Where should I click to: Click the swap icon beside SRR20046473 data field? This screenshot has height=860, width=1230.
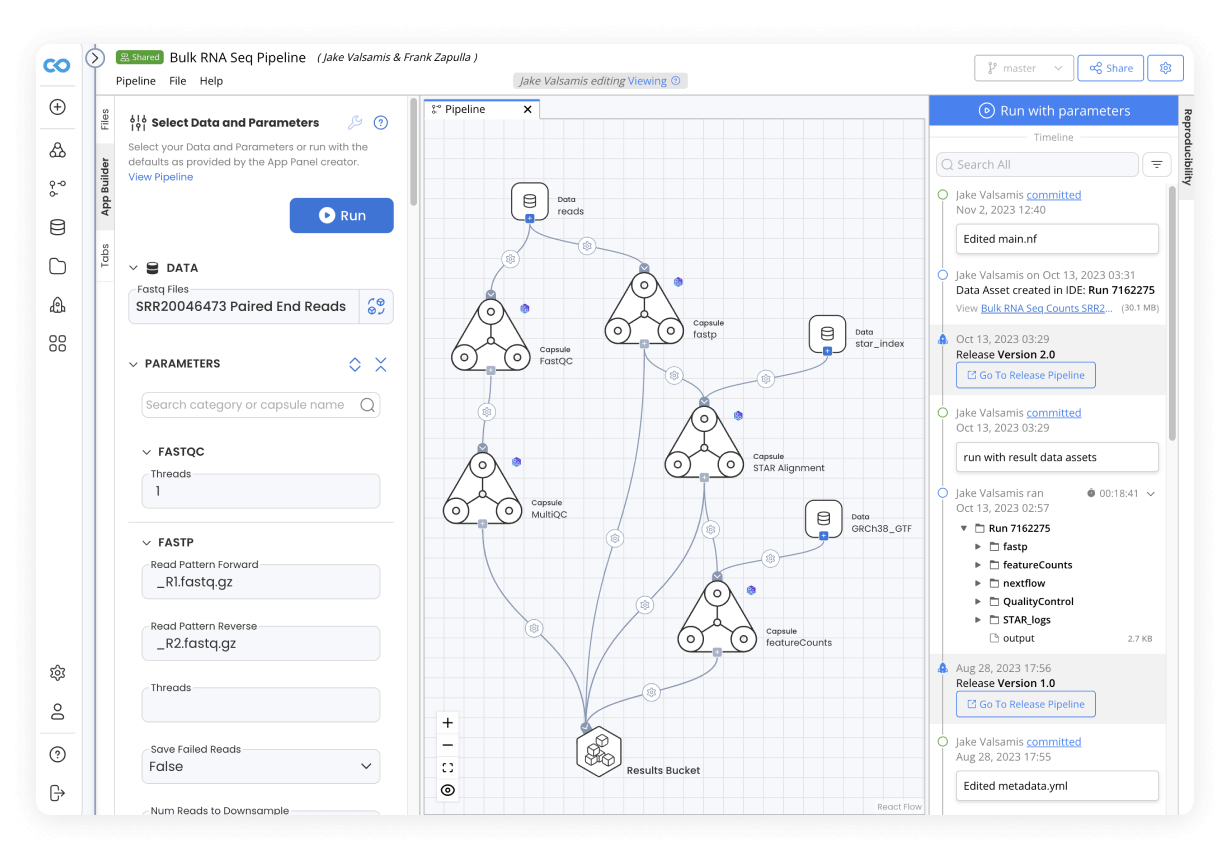coord(376,306)
